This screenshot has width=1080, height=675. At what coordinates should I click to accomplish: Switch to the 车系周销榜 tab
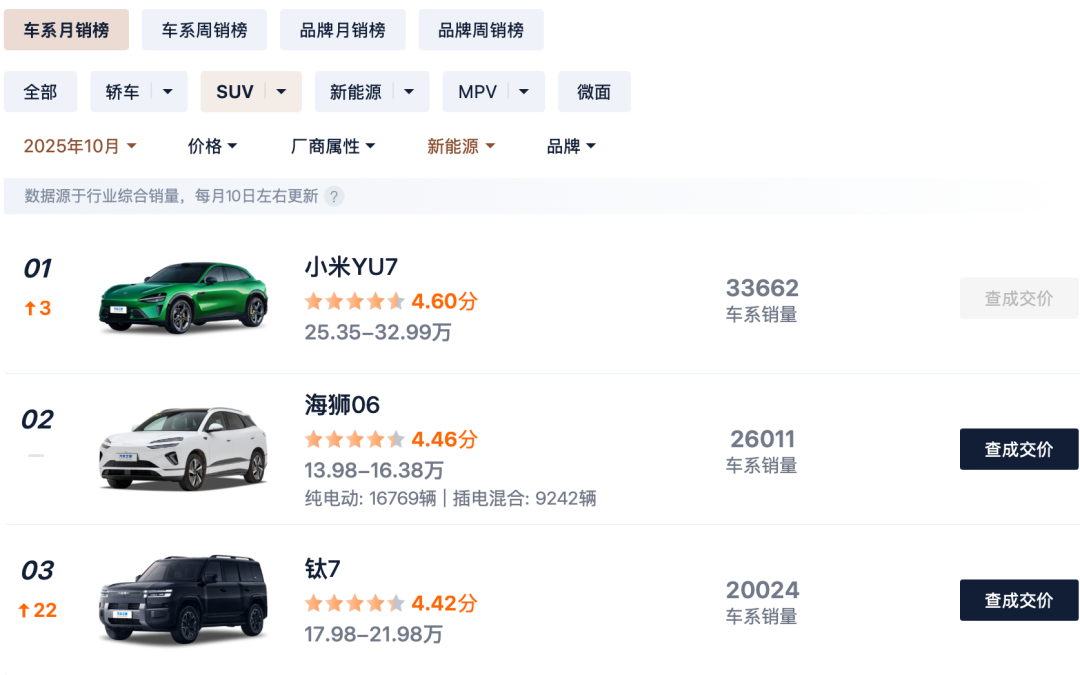tap(204, 30)
